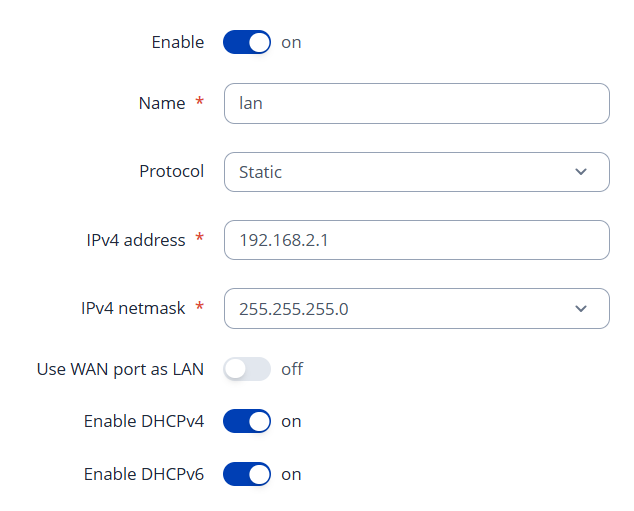Screen dimensions: 634x511
Task: Click the IPv4 address label
Action: [x=135, y=240]
